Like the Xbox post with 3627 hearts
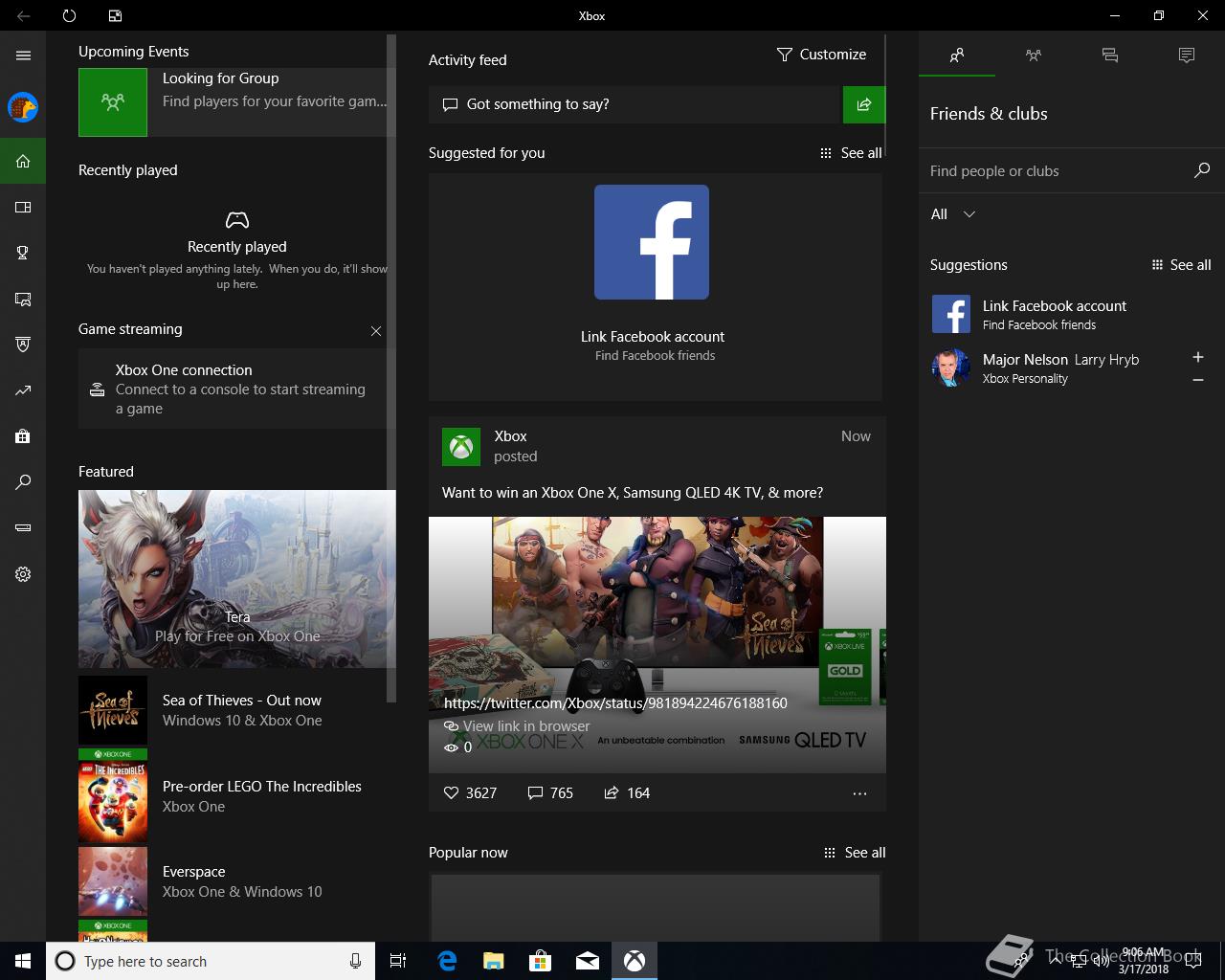 pyautogui.click(x=470, y=792)
